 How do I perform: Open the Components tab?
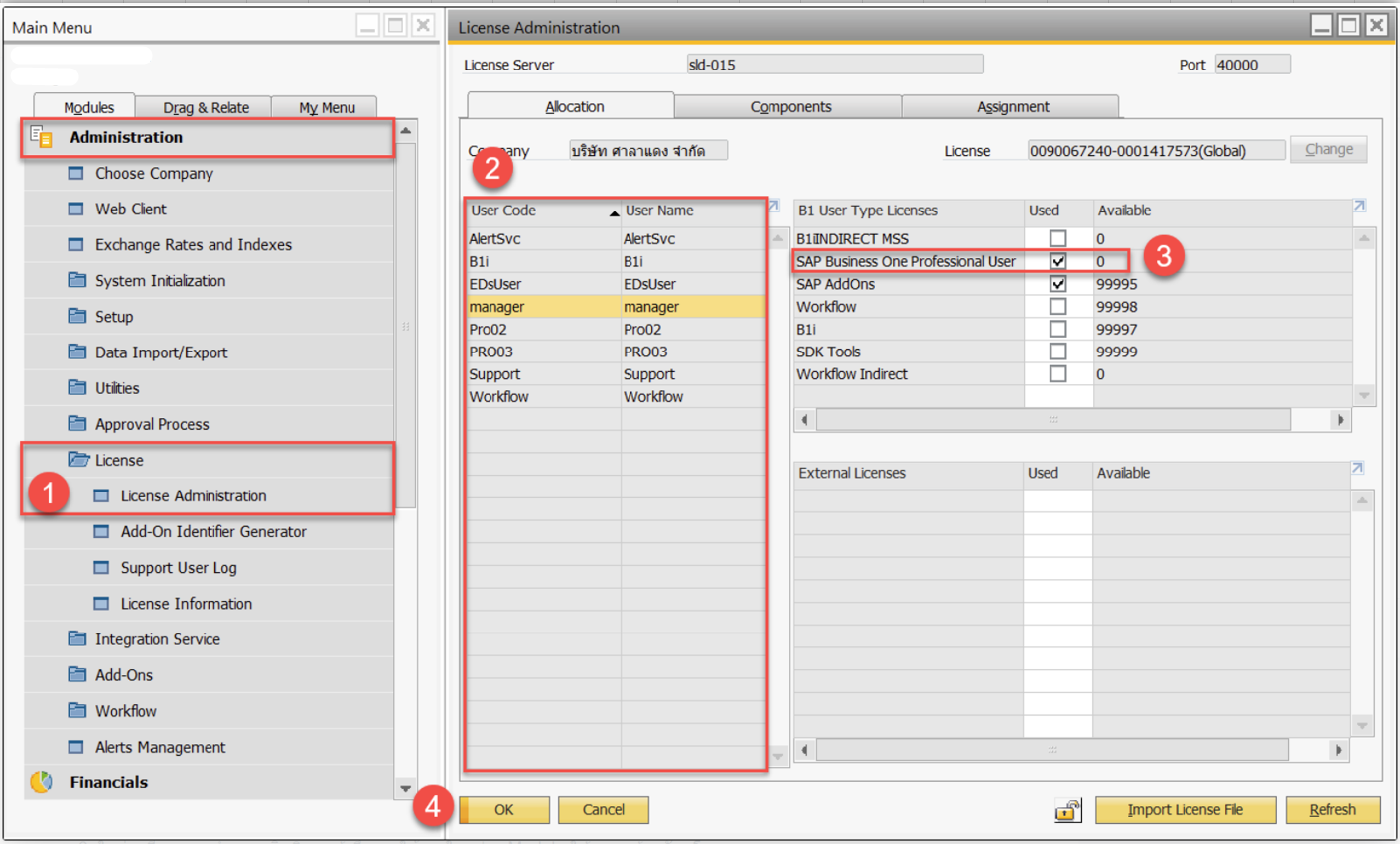coord(790,106)
